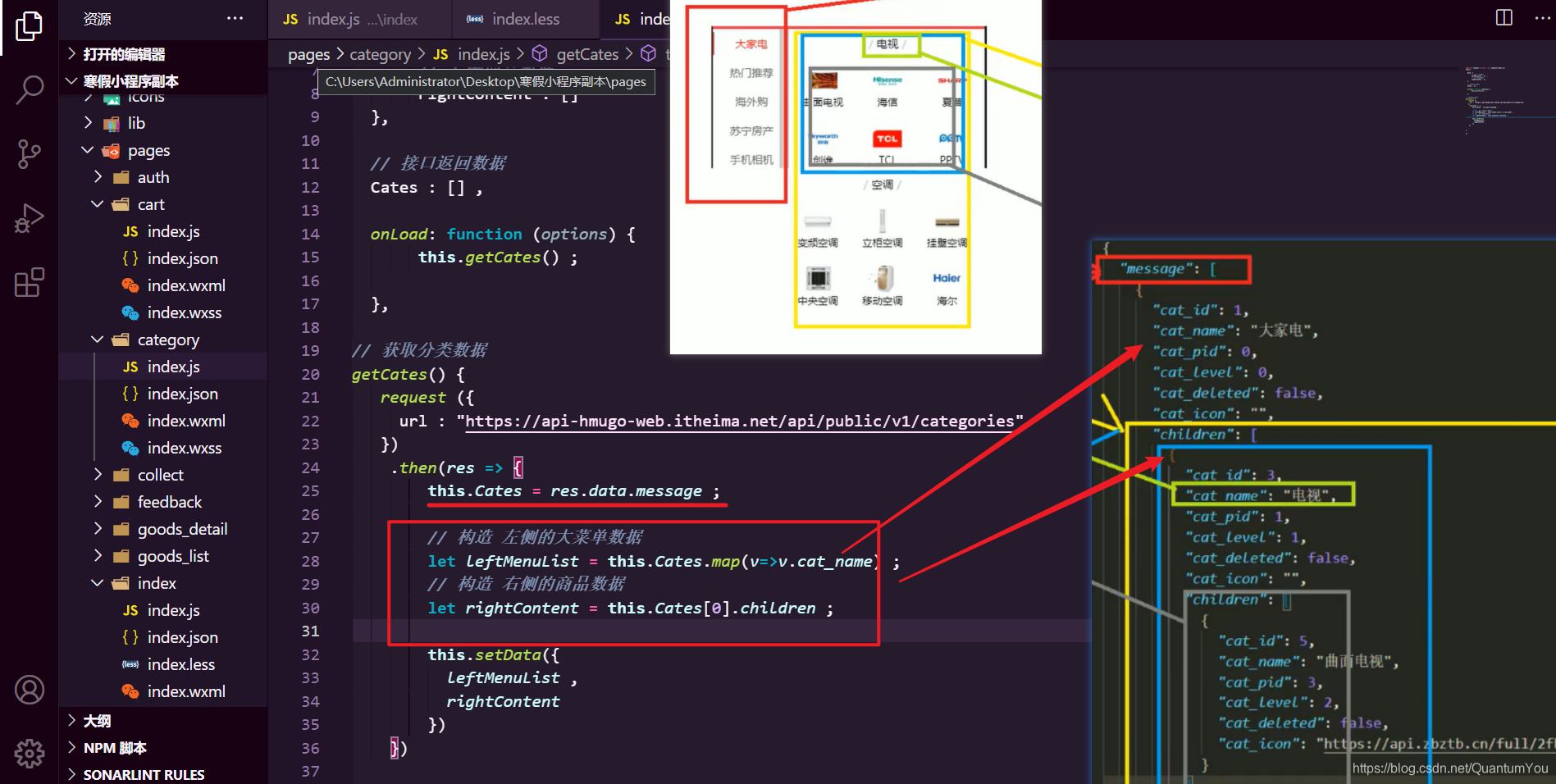Open index.js under cart folder
This screenshot has width=1556, height=784.
click(x=162, y=231)
